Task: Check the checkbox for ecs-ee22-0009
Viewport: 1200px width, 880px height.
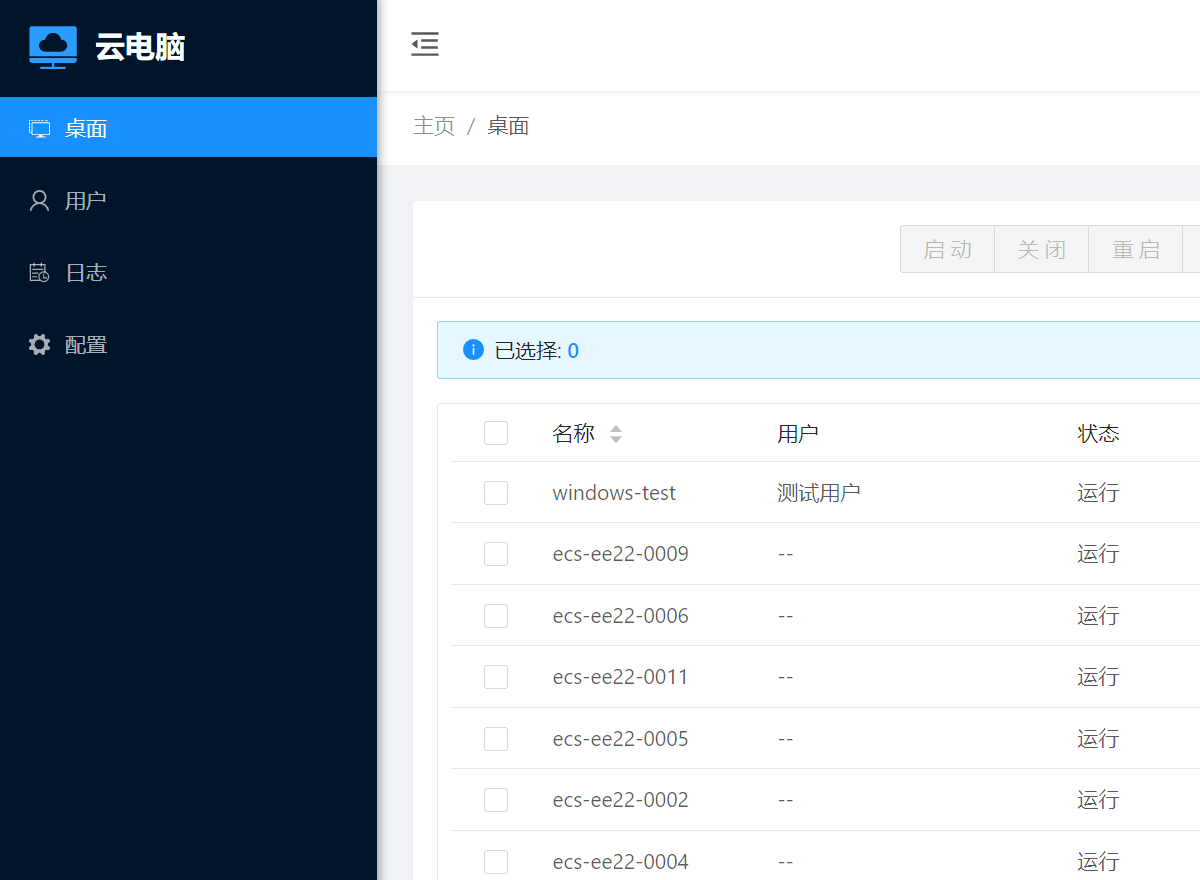Action: pyautogui.click(x=496, y=554)
